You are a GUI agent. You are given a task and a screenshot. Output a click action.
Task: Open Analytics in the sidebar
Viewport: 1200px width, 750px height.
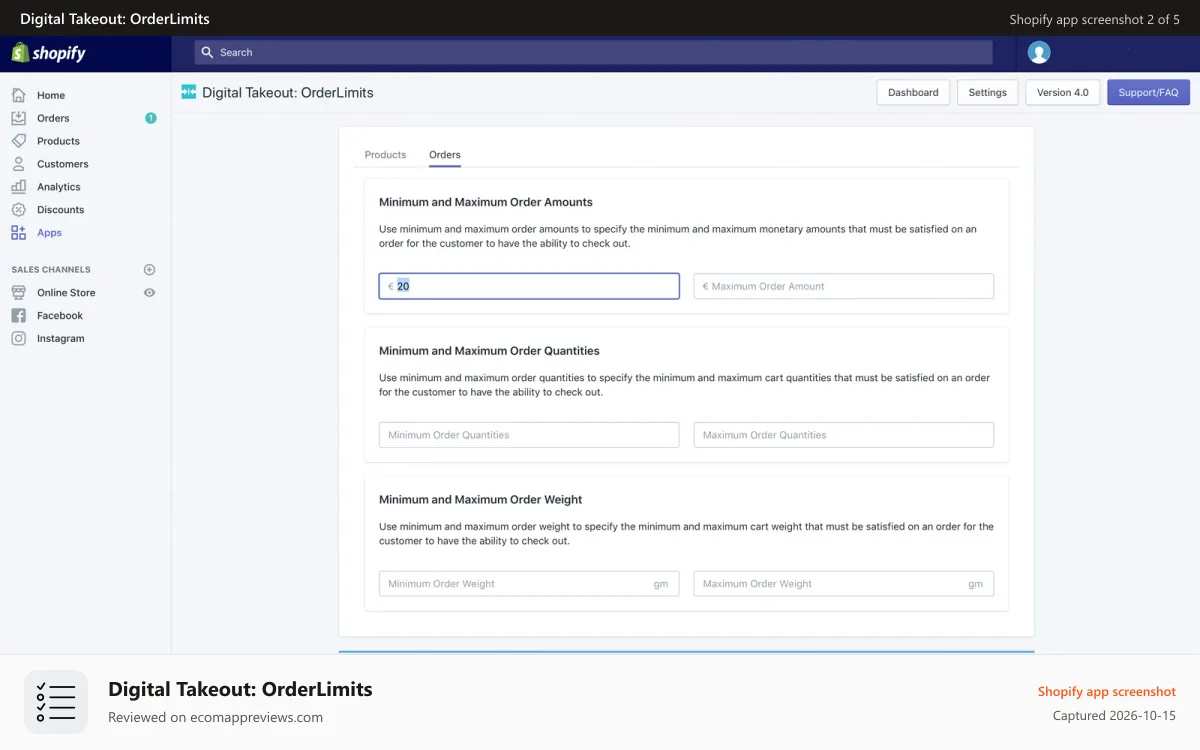59,187
